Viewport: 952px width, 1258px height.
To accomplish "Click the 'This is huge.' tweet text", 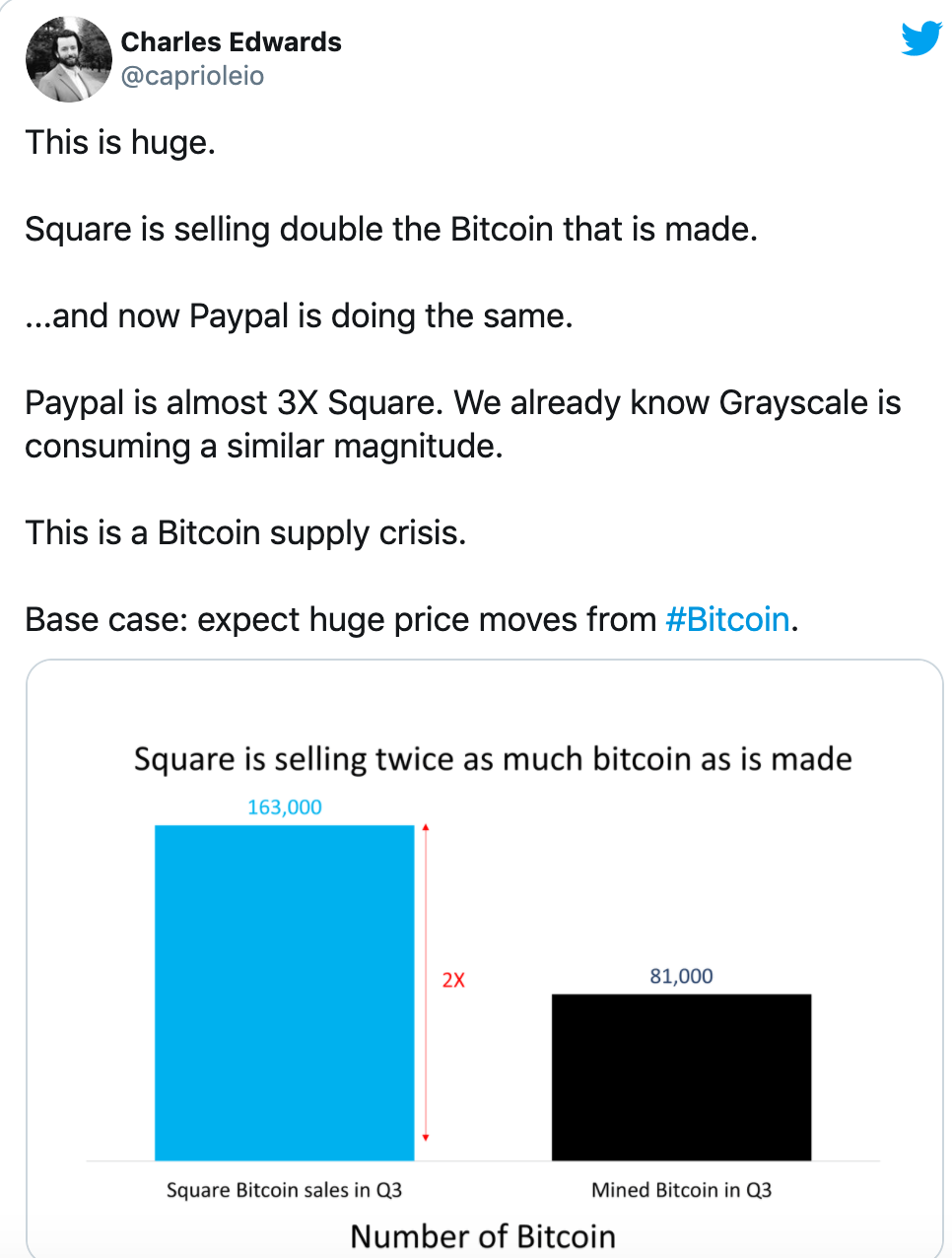I will tap(120, 143).
